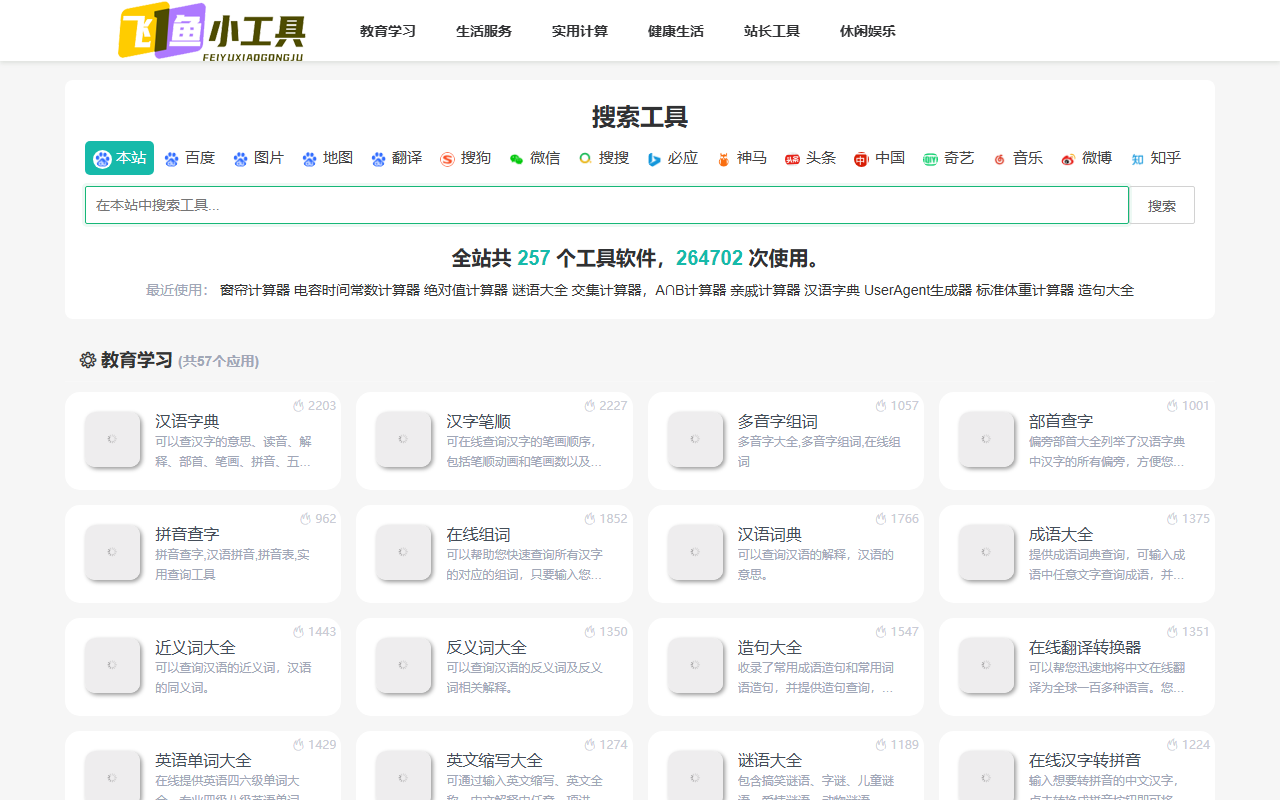Click the 264702 usage count text
Image resolution: width=1280 pixels, height=800 pixels.
click(709, 258)
